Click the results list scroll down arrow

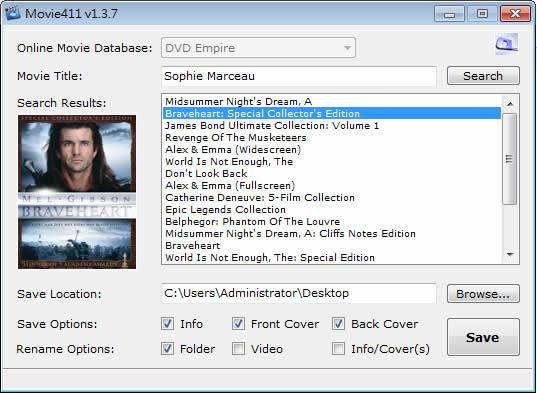pos(510,254)
